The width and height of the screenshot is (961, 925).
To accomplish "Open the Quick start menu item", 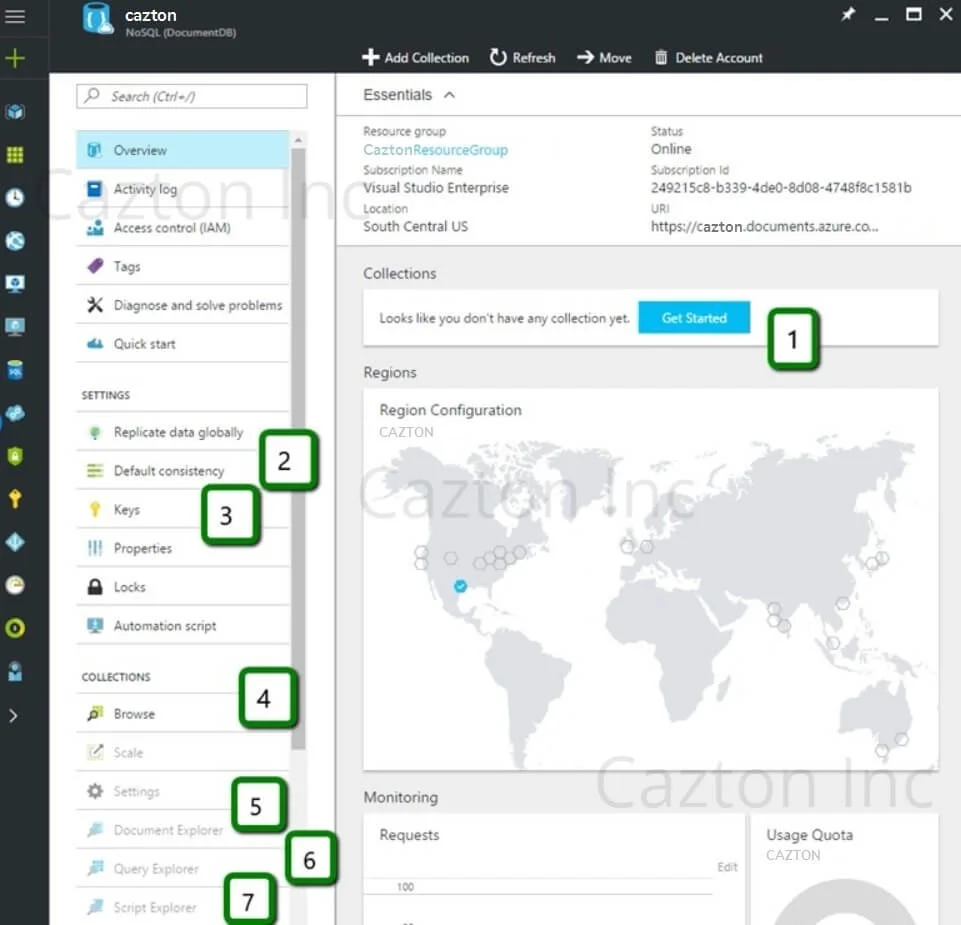I will click(x=183, y=343).
